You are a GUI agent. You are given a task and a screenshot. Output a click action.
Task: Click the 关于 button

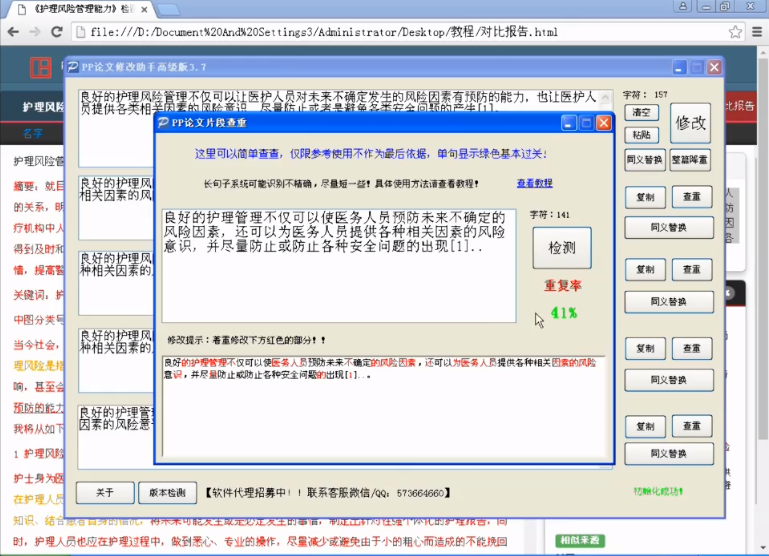click(105, 493)
